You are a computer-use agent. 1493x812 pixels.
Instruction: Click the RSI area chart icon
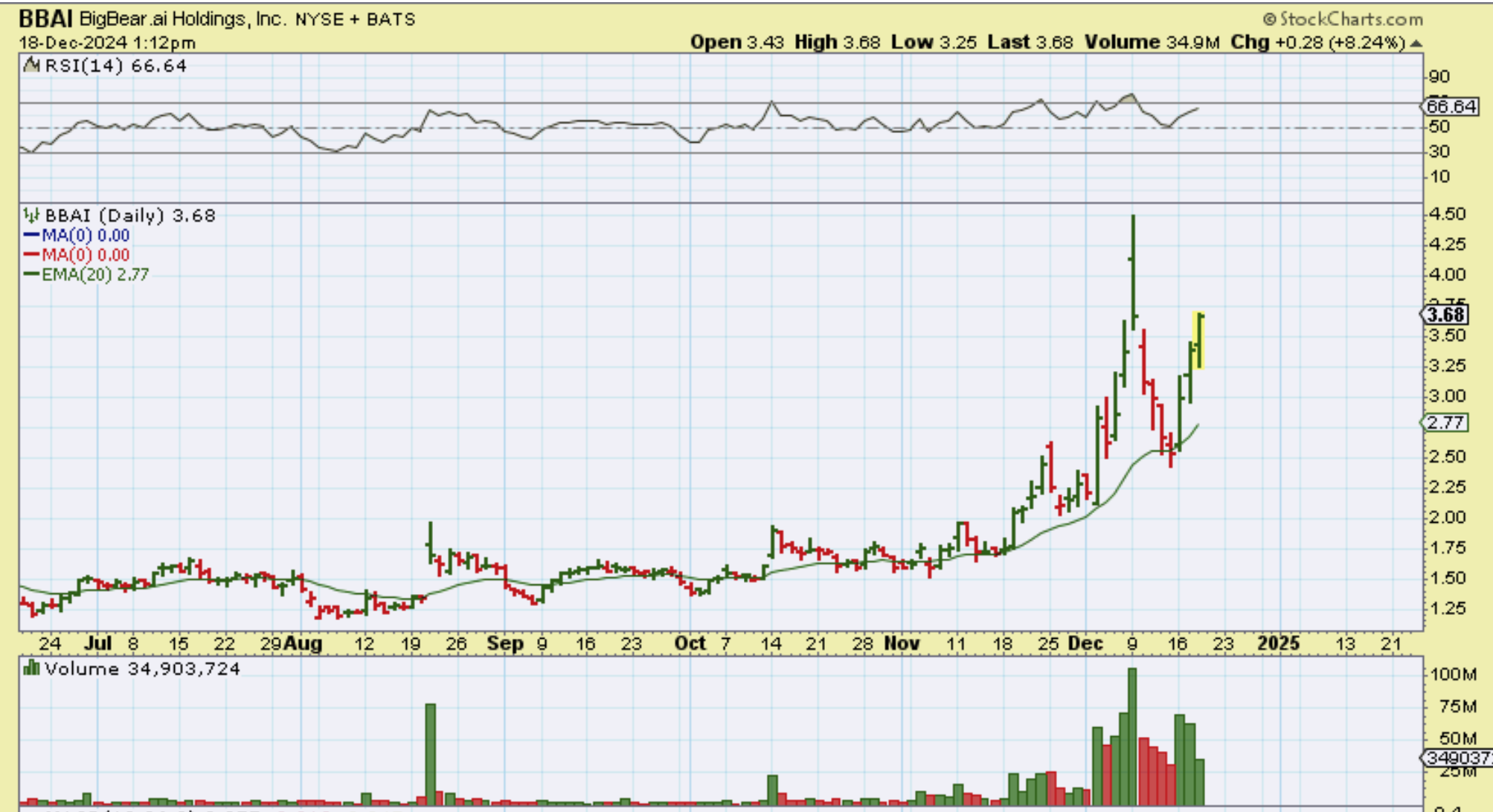[x=31, y=65]
